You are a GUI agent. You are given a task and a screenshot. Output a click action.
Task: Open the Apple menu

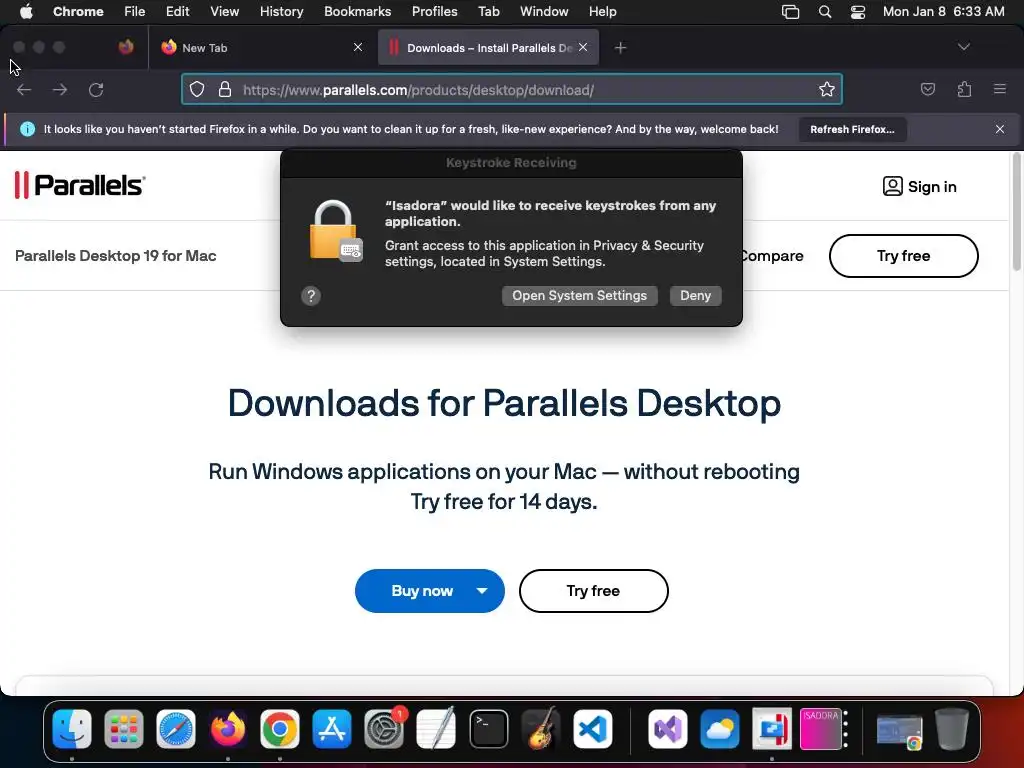click(x=26, y=12)
